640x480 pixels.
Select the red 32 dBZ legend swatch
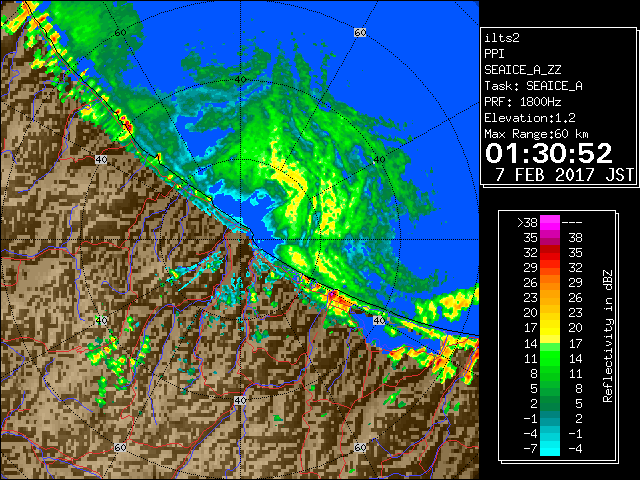(x=550, y=253)
